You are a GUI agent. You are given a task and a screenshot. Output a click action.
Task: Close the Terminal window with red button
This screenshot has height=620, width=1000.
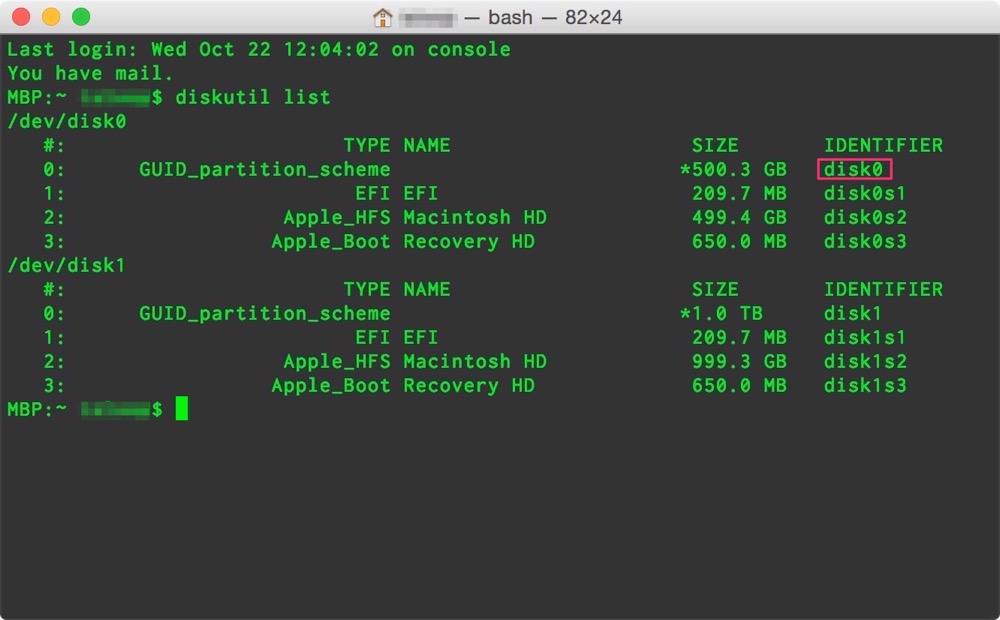[x=21, y=17]
